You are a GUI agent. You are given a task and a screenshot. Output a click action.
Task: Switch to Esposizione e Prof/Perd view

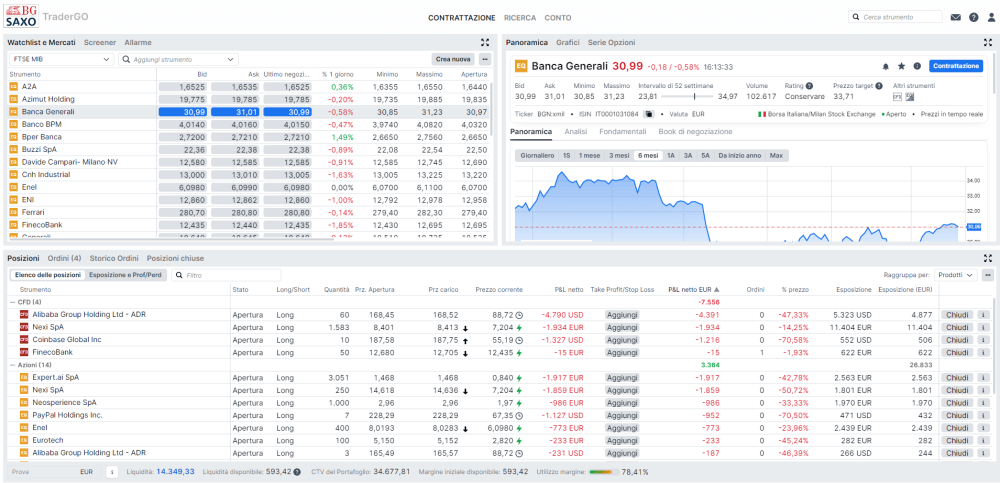[125, 275]
